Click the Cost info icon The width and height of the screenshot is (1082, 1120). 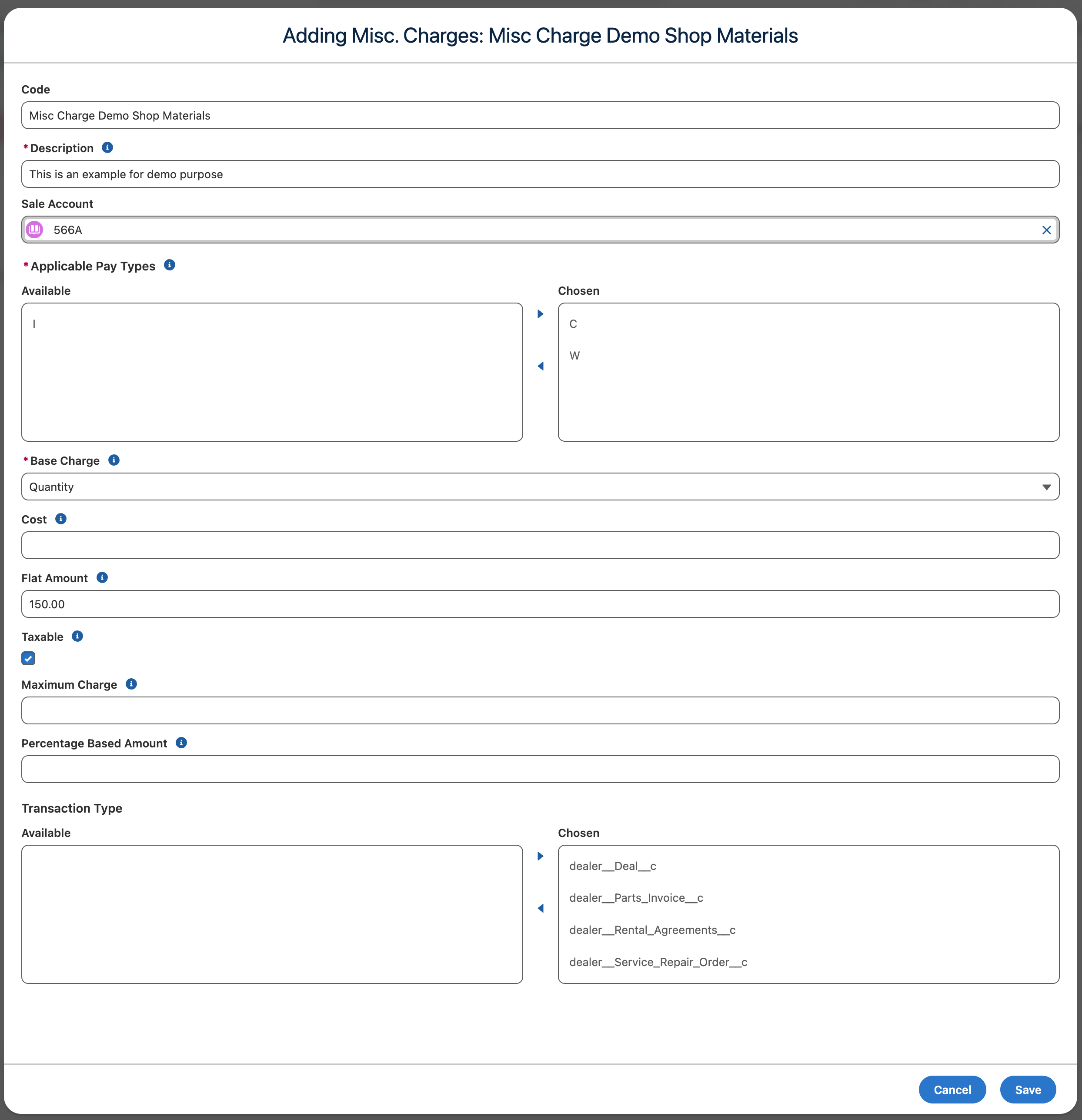(60, 519)
